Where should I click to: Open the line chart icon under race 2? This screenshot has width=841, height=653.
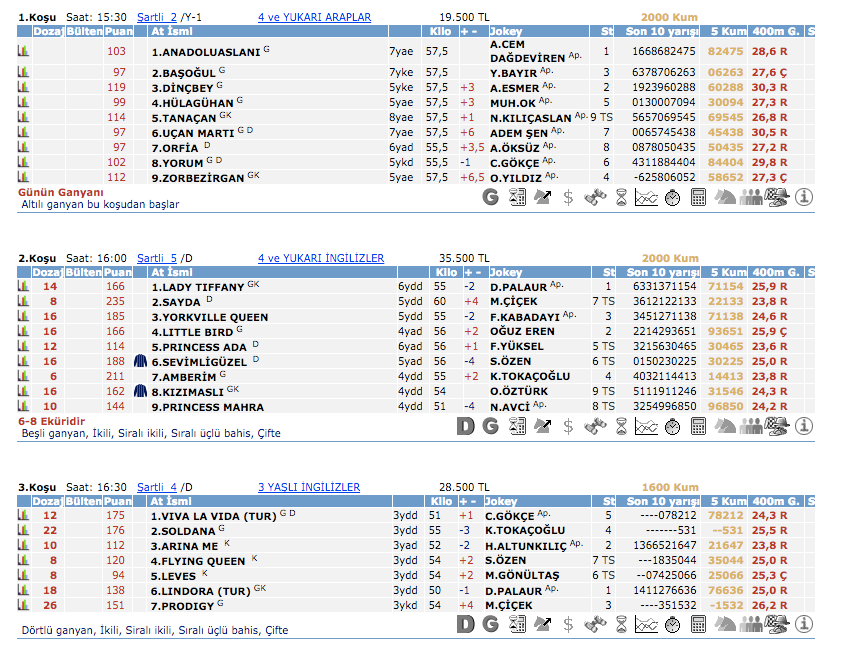coord(646,426)
